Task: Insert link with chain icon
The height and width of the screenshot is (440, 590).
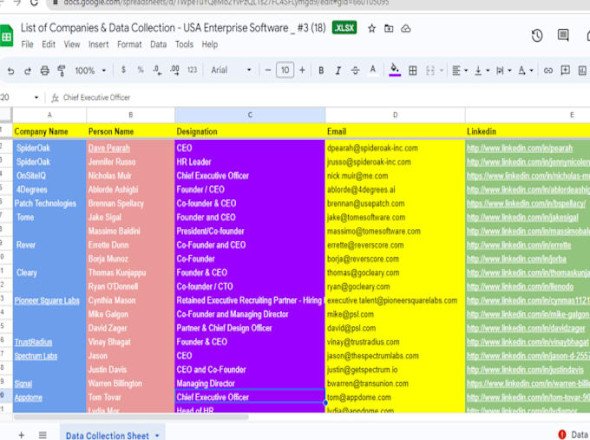Action: click(x=548, y=70)
